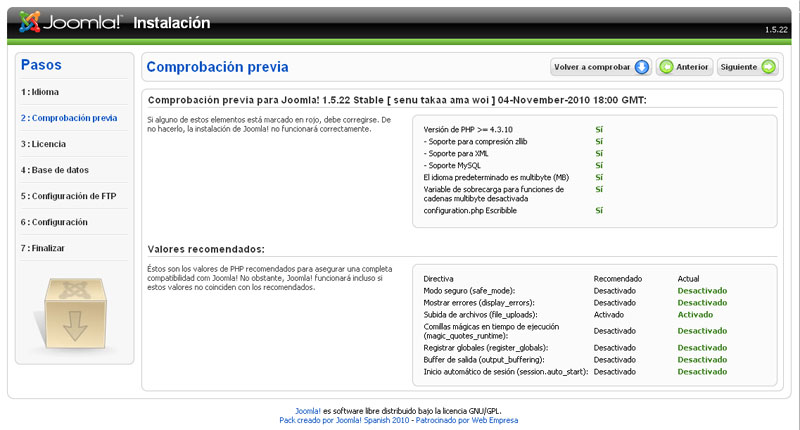Click the installer box image with down arrow
The image size is (800, 430).
pyautogui.click(x=74, y=311)
